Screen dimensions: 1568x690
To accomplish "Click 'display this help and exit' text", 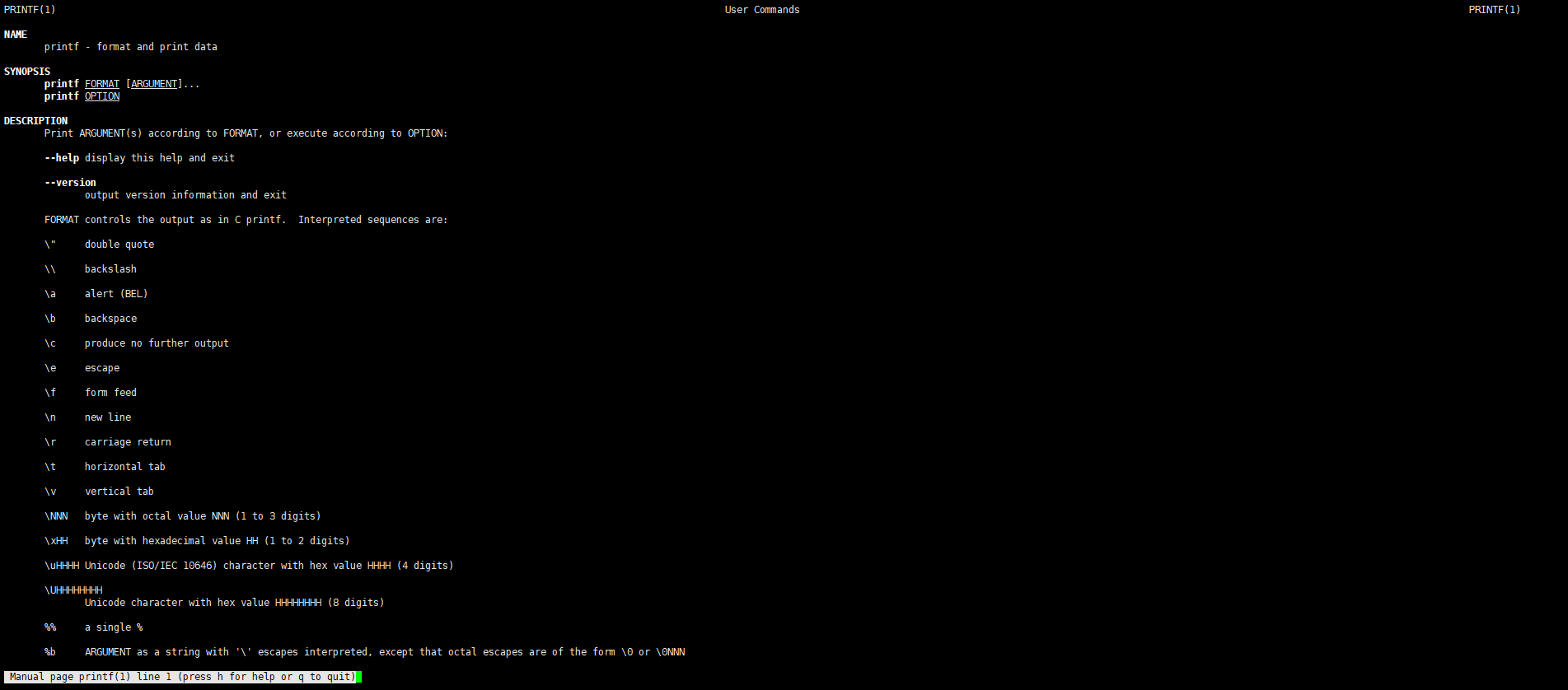I will click(160, 158).
